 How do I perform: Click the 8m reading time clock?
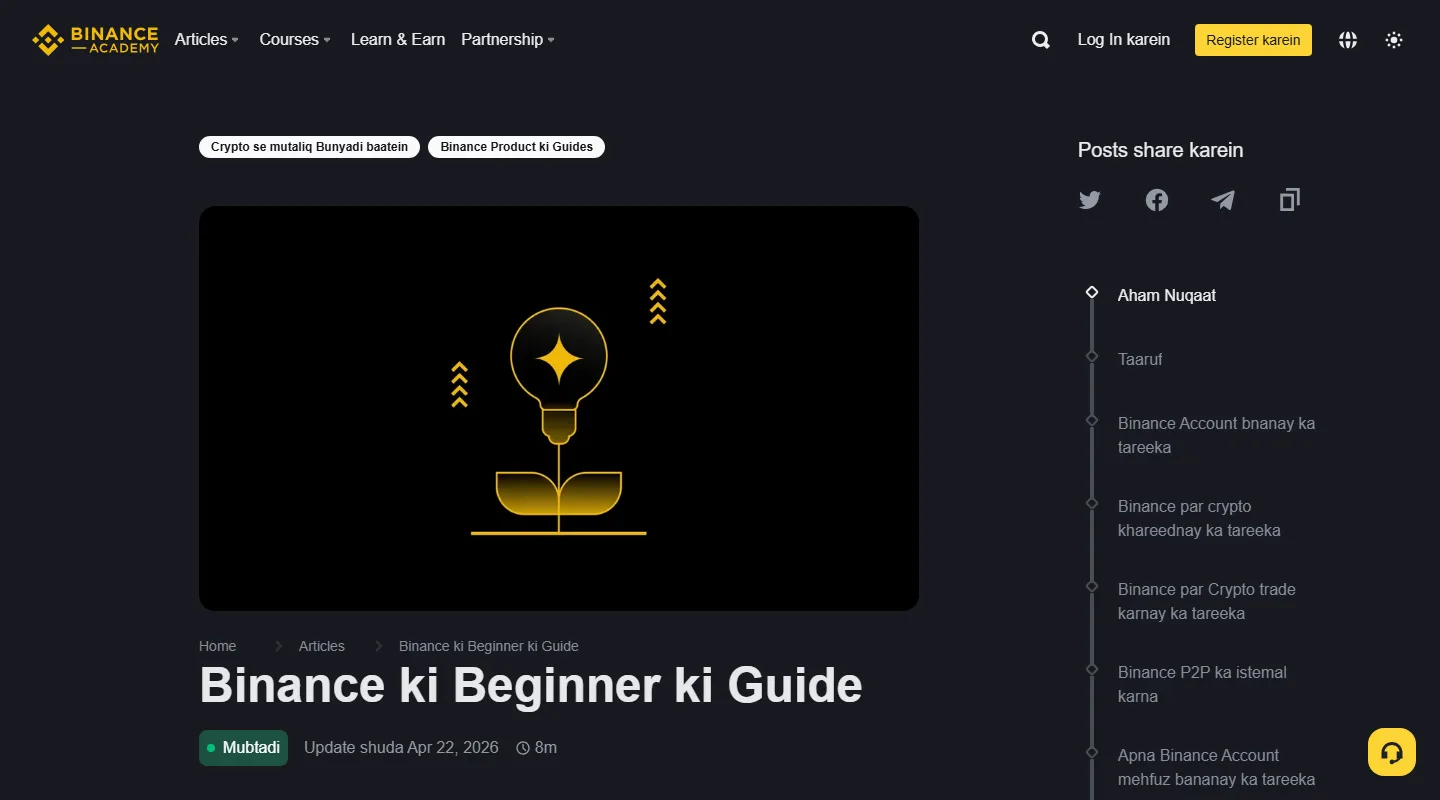point(536,747)
